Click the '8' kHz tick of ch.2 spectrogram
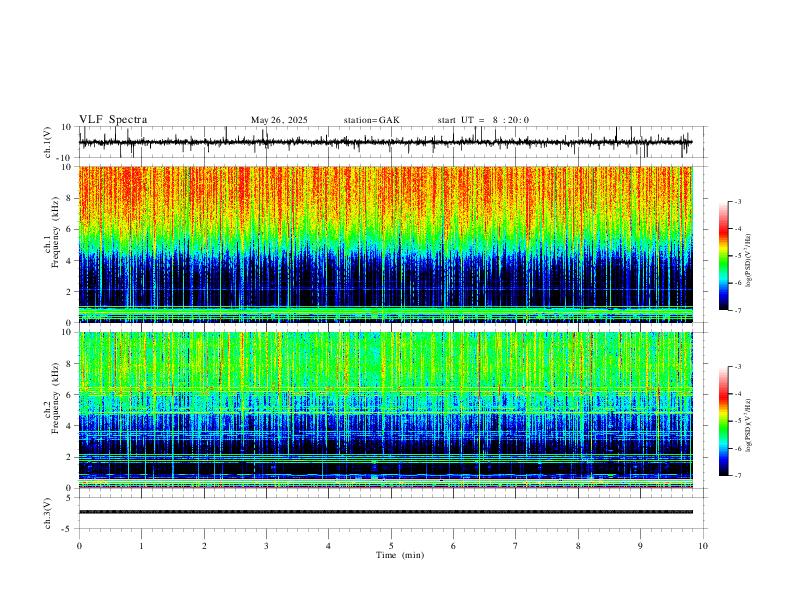The width and height of the screenshot is (792, 612). (x=70, y=364)
